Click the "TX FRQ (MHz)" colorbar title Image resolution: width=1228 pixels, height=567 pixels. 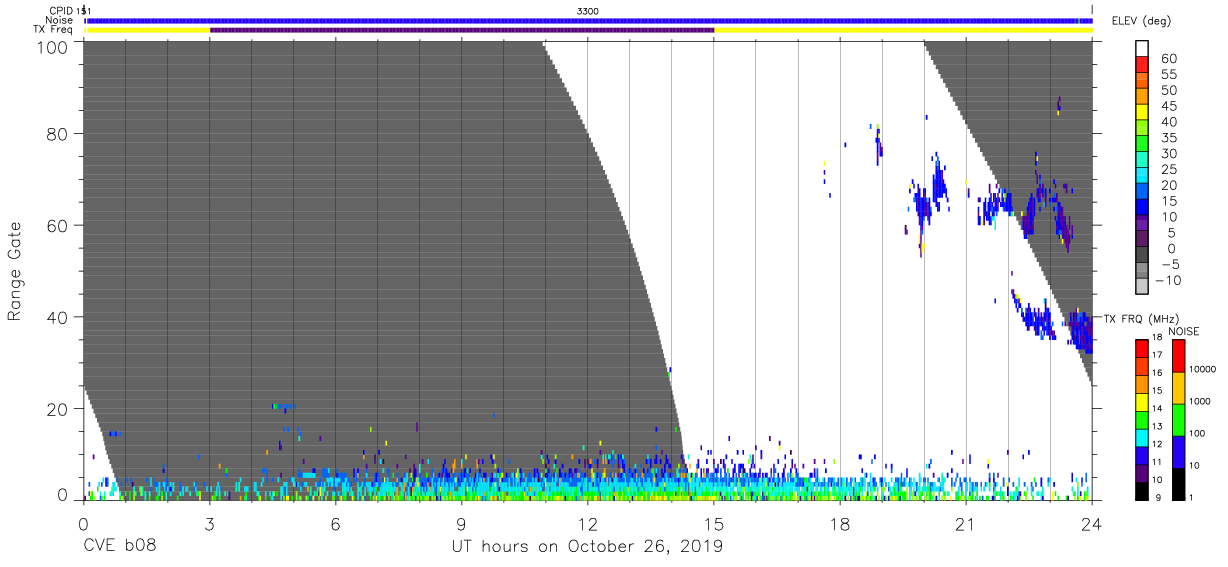tap(1141, 319)
